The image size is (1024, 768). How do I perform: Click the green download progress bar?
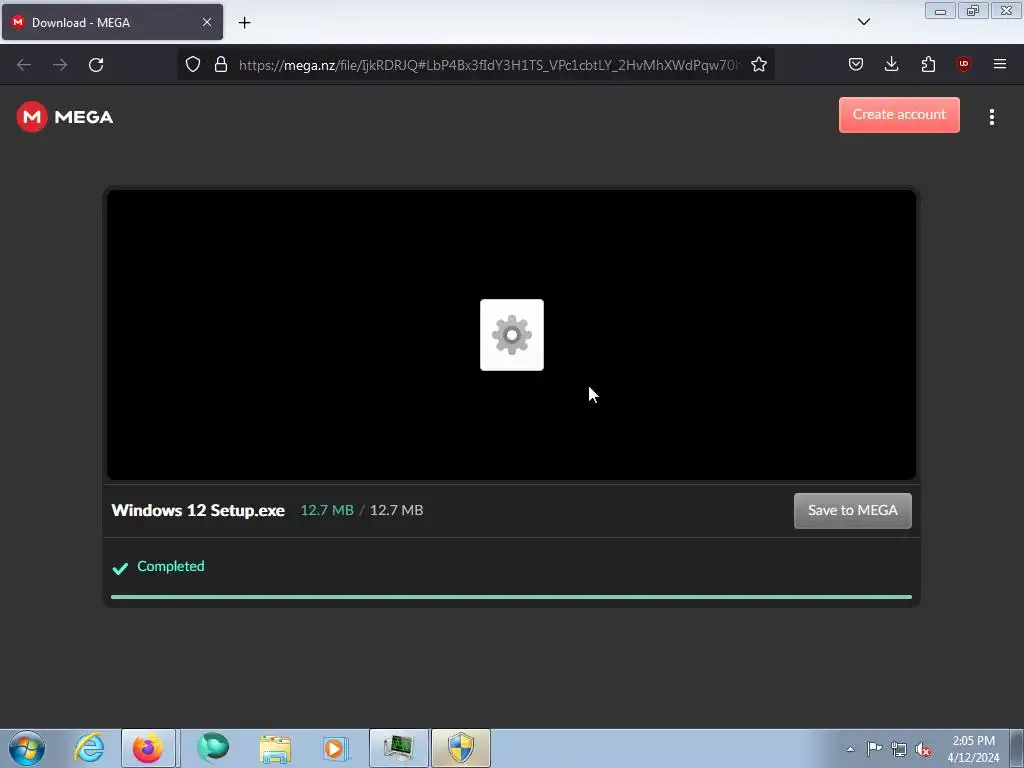511,597
